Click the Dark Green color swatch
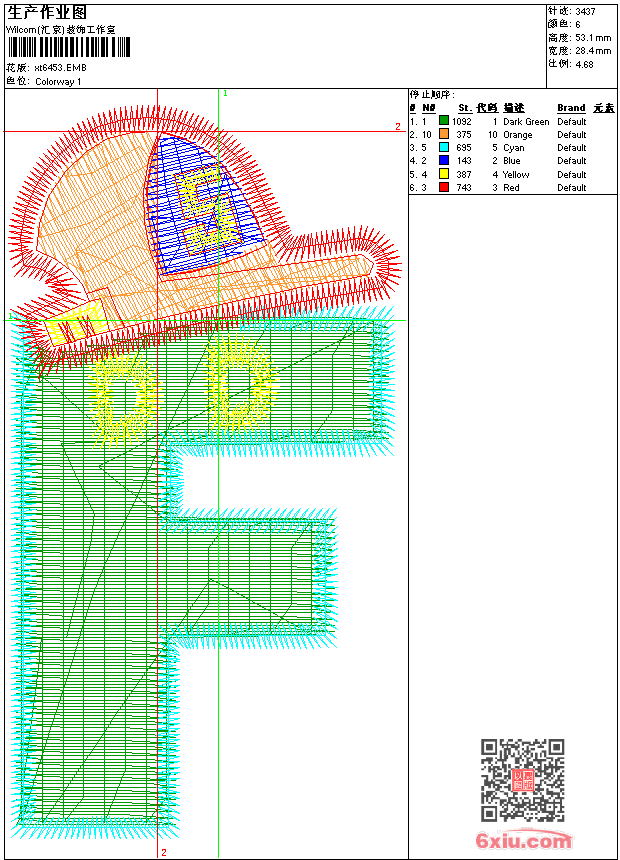The width and height of the screenshot is (620, 860). (444, 121)
